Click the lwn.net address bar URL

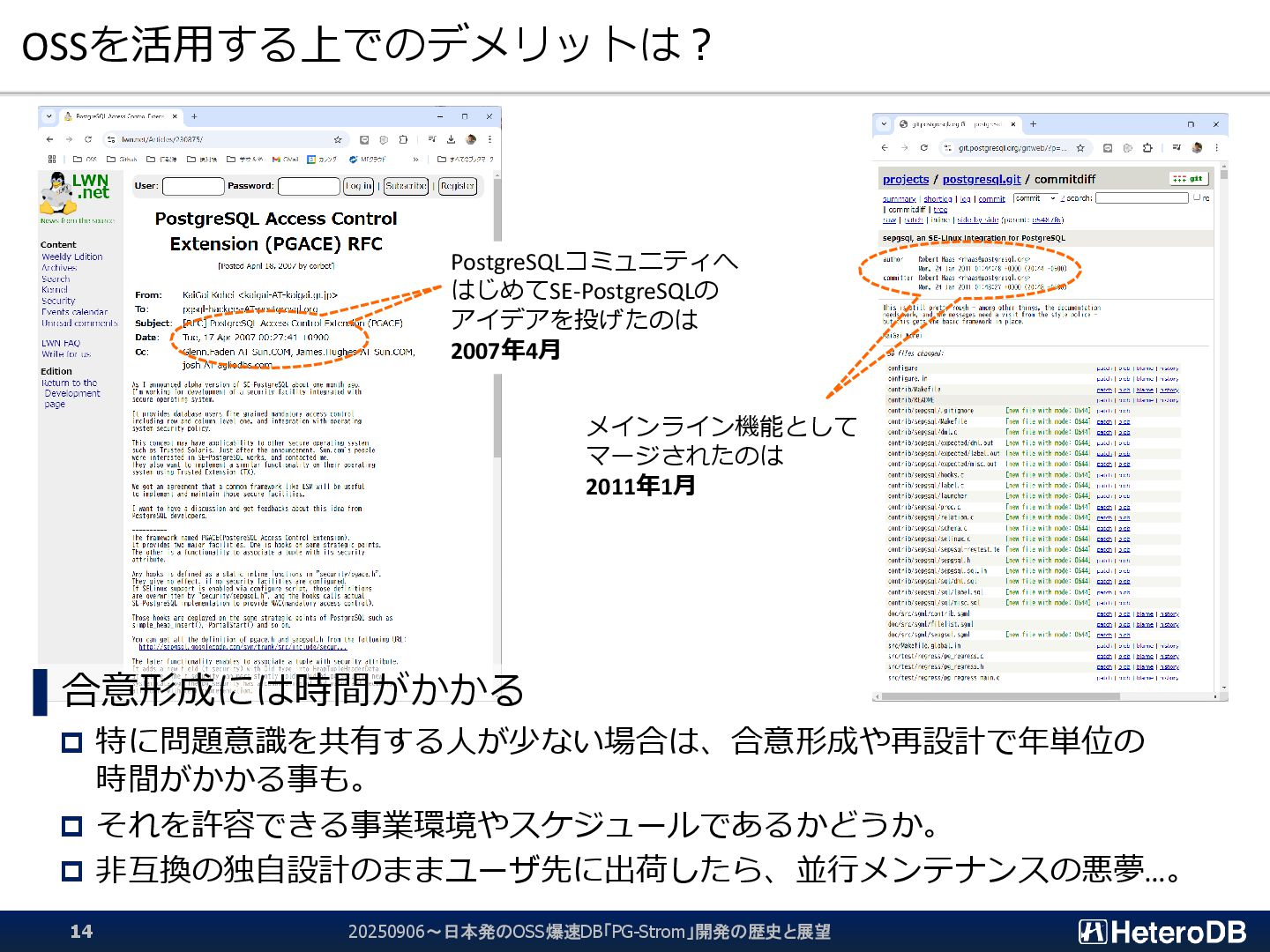162,139
